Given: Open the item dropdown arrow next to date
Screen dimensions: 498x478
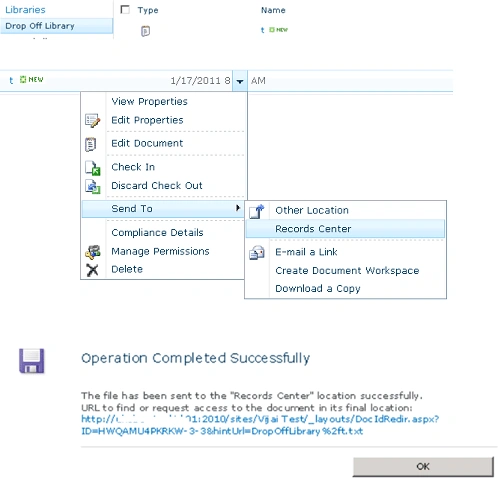Looking at the screenshot, I should pos(240,81).
